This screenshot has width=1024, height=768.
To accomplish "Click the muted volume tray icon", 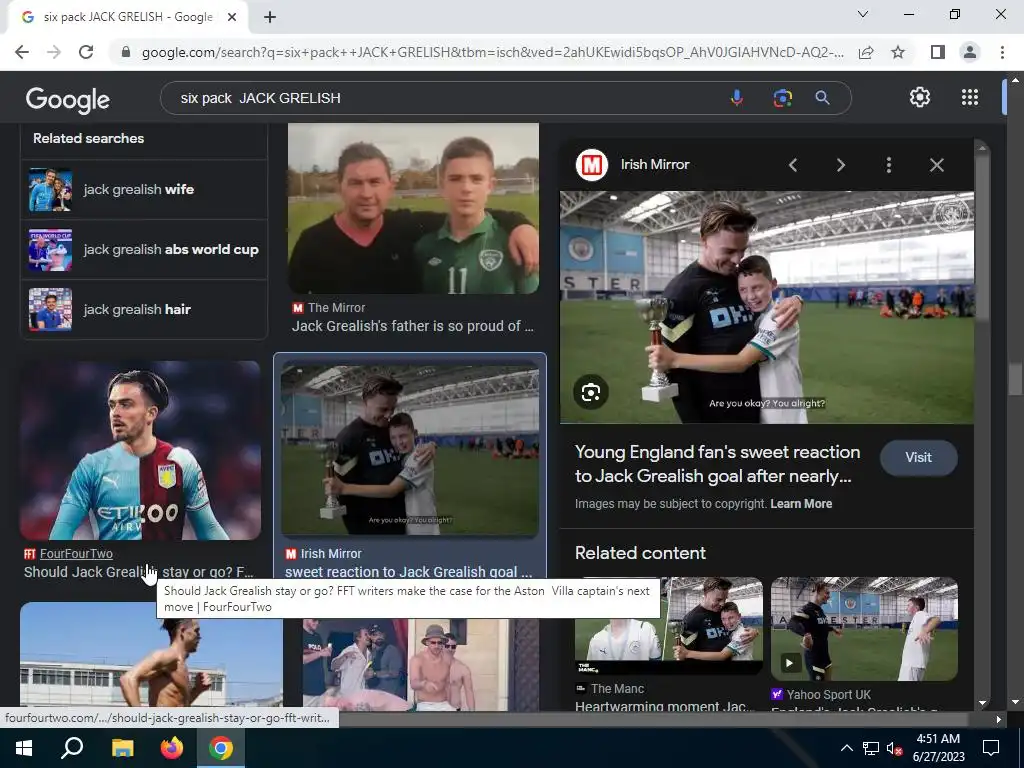I will tap(895, 748).
